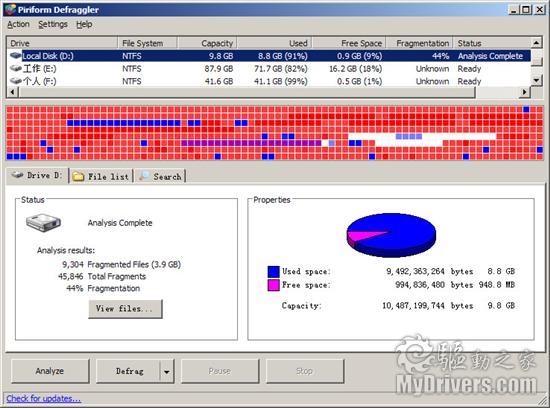Select the 个人 (F:) drive icon
This screenshot has width=550, height=408.
(16, 81)
